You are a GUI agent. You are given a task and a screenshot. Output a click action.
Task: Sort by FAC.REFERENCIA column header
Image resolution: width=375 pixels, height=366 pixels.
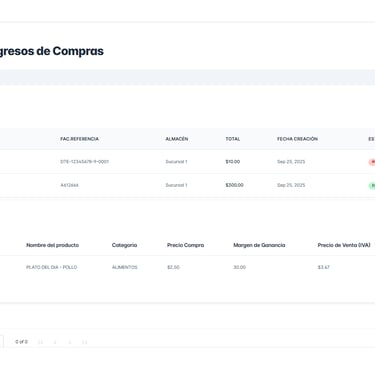point(79,139)
